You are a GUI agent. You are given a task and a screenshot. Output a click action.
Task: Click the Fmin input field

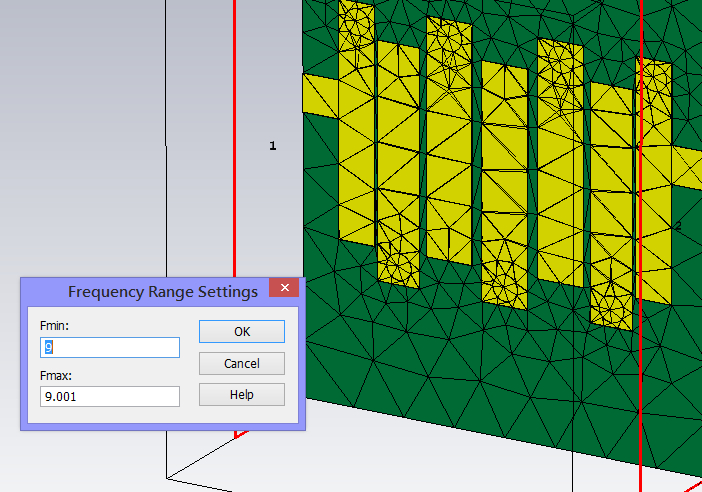(x=110, y=347)
